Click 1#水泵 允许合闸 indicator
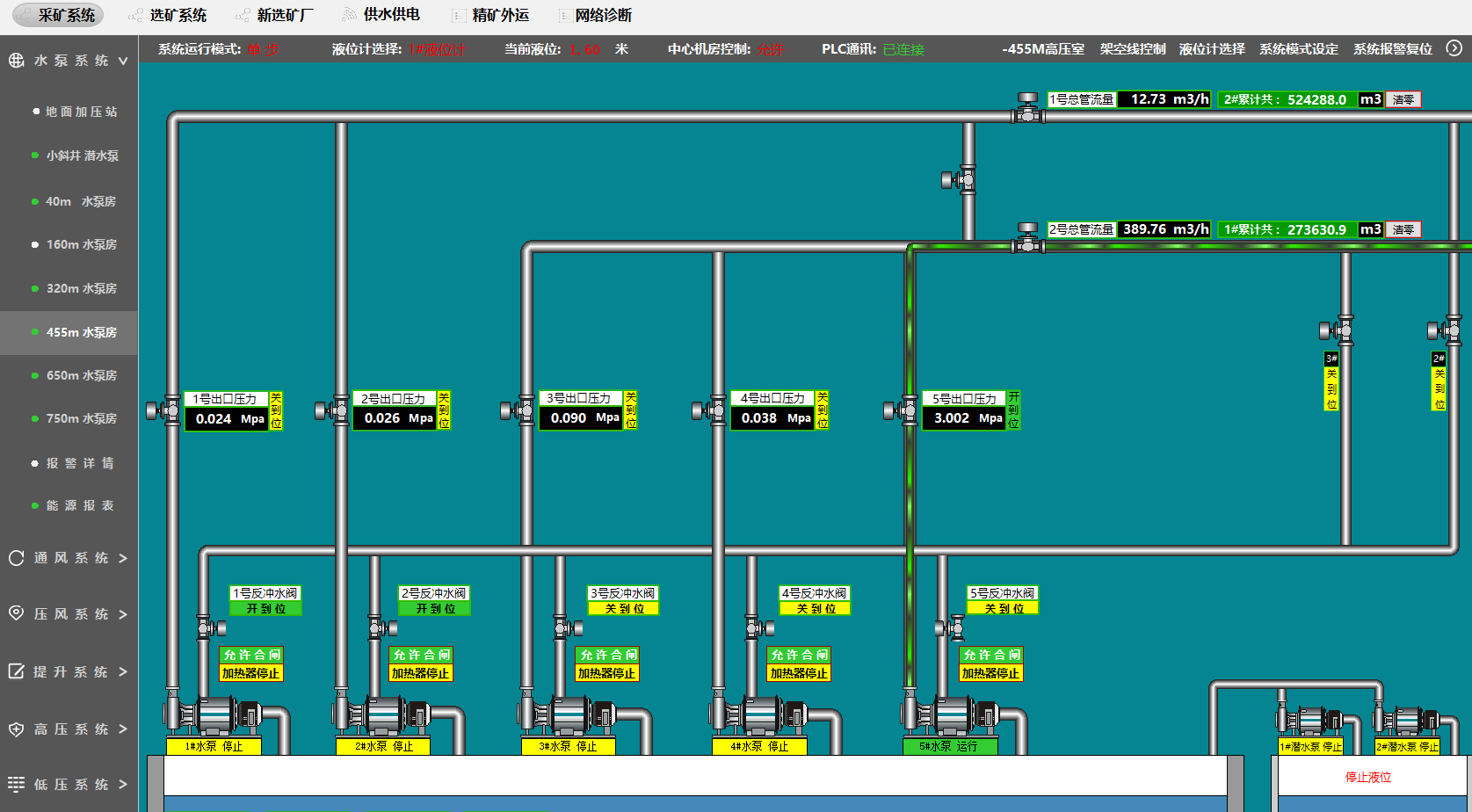 point(251,655)
